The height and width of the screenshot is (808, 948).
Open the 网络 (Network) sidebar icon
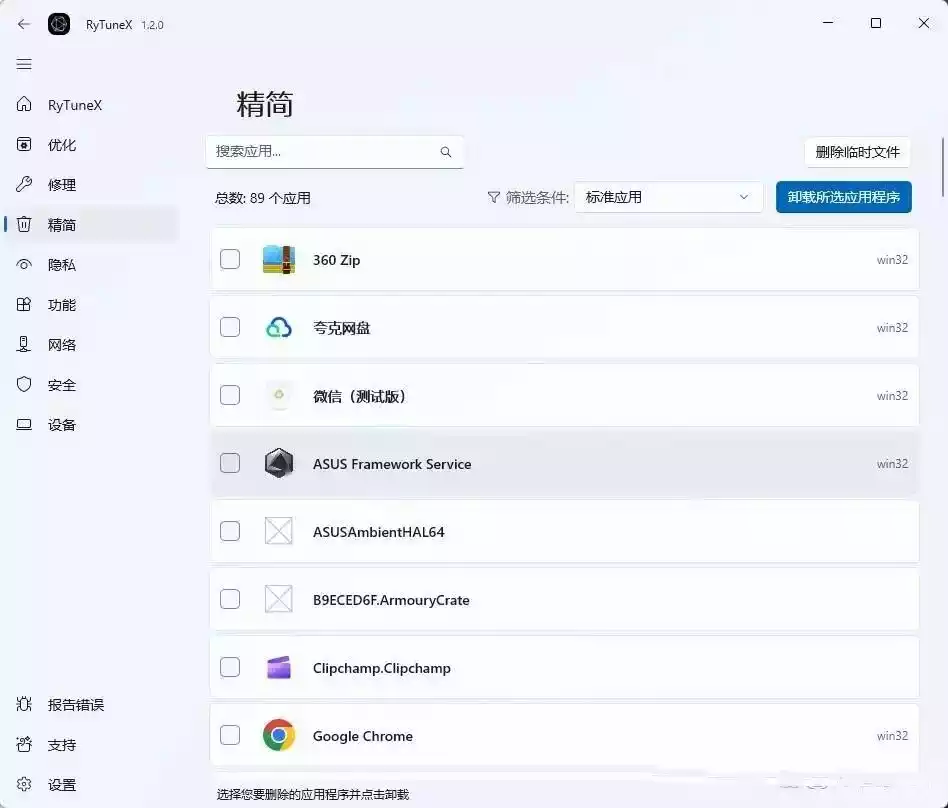(x=24, y=344)
